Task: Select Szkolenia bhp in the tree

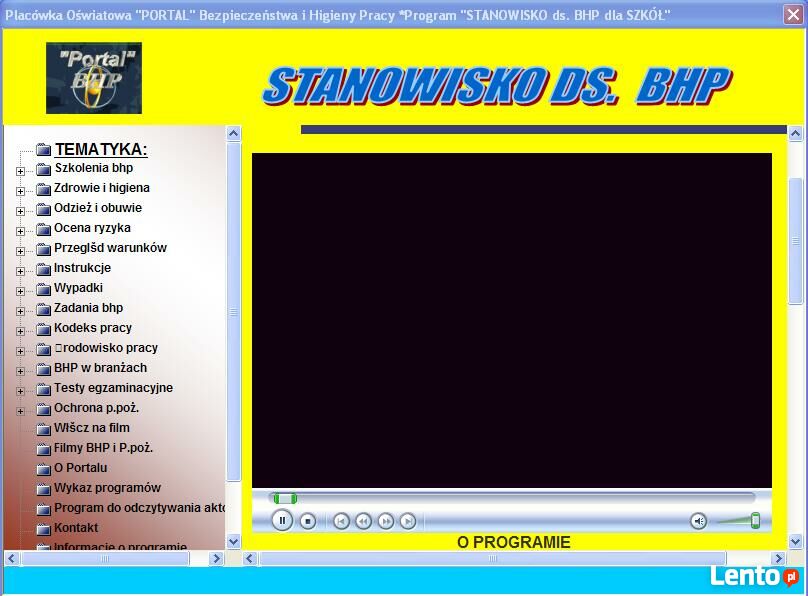Action: coord(94,168)
